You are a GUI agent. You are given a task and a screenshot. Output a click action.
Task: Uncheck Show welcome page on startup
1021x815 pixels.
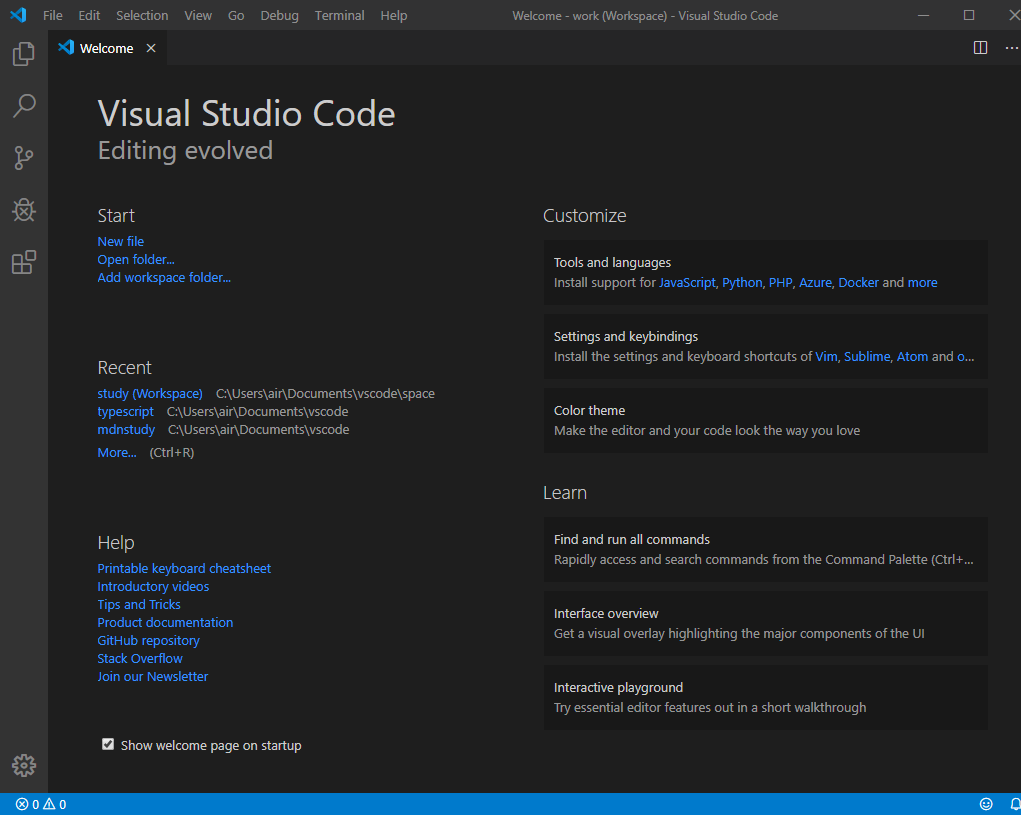107,744
